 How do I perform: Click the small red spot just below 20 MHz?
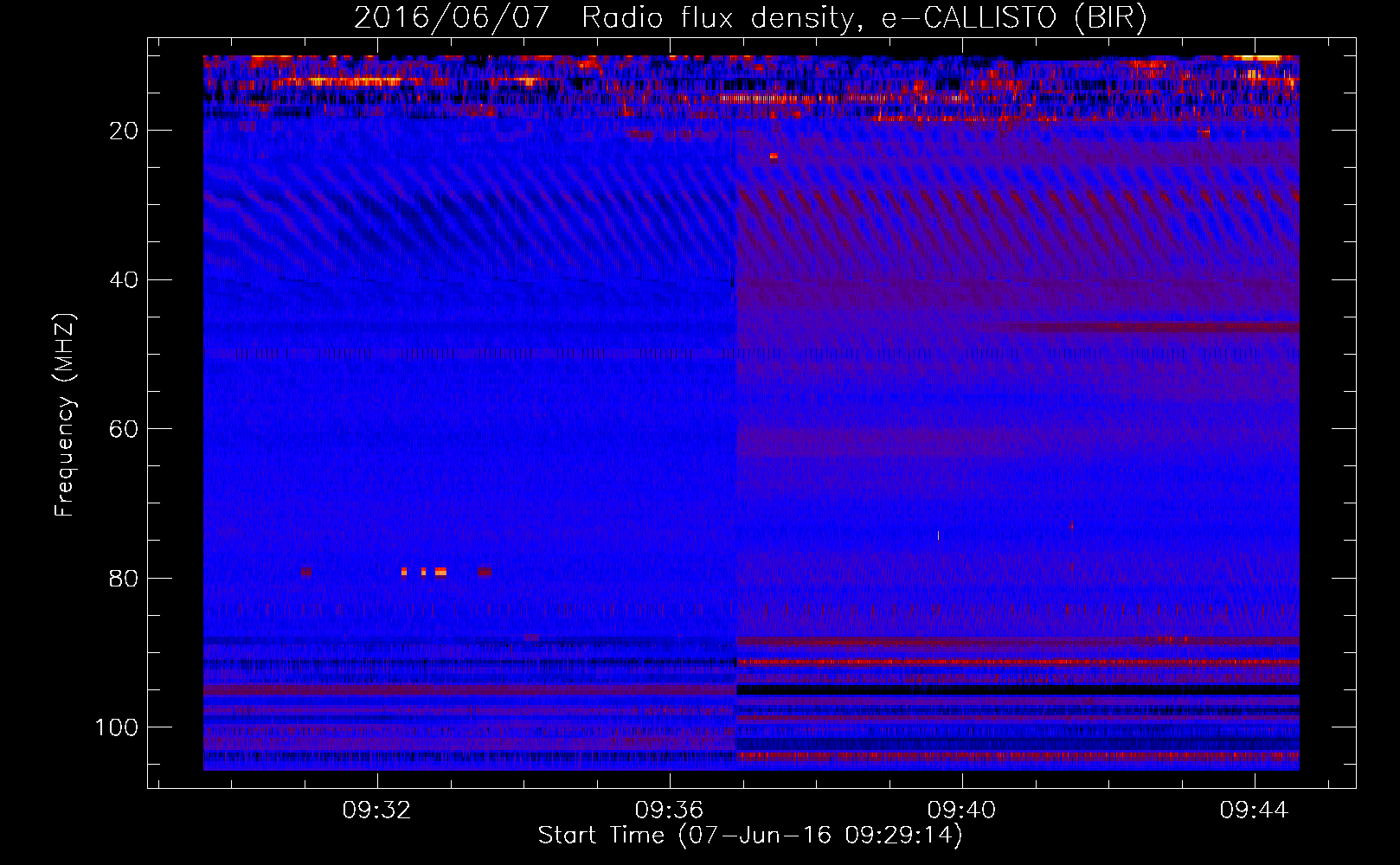pos(774,157)
